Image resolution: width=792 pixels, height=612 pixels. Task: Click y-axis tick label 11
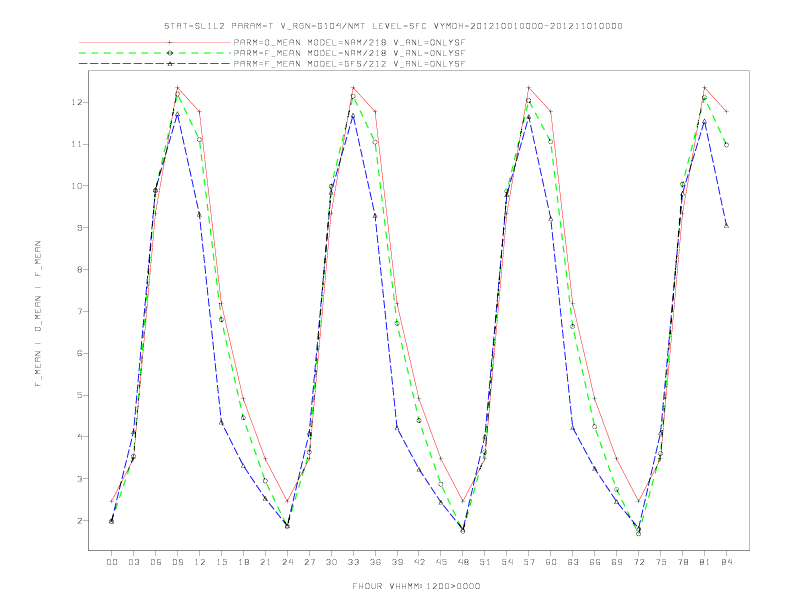[77, 144]
